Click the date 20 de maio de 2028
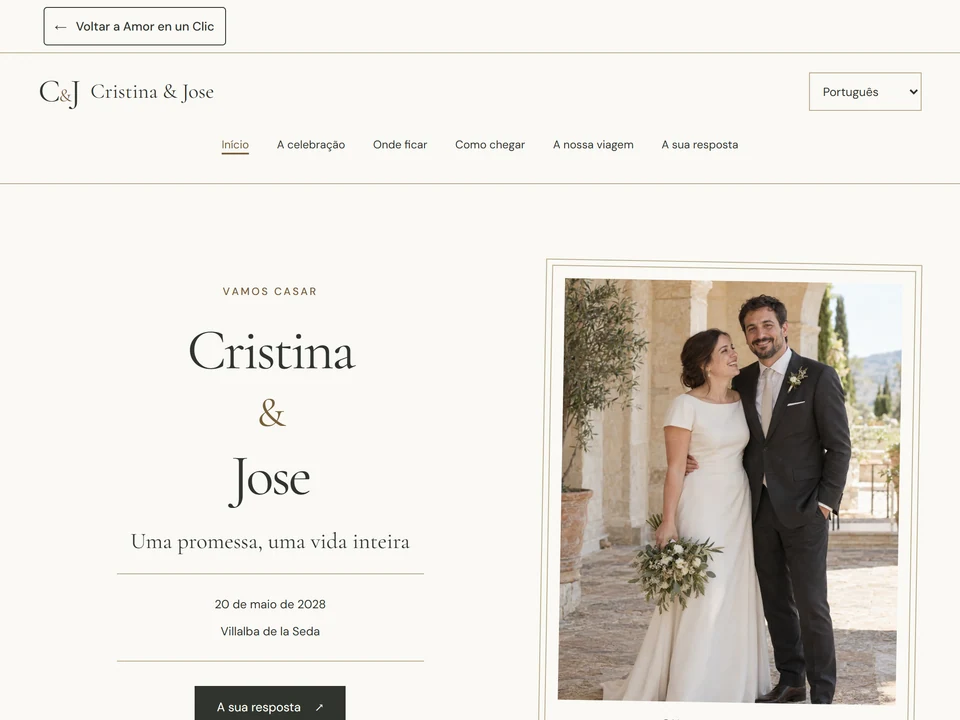 (x=270, y=604)
